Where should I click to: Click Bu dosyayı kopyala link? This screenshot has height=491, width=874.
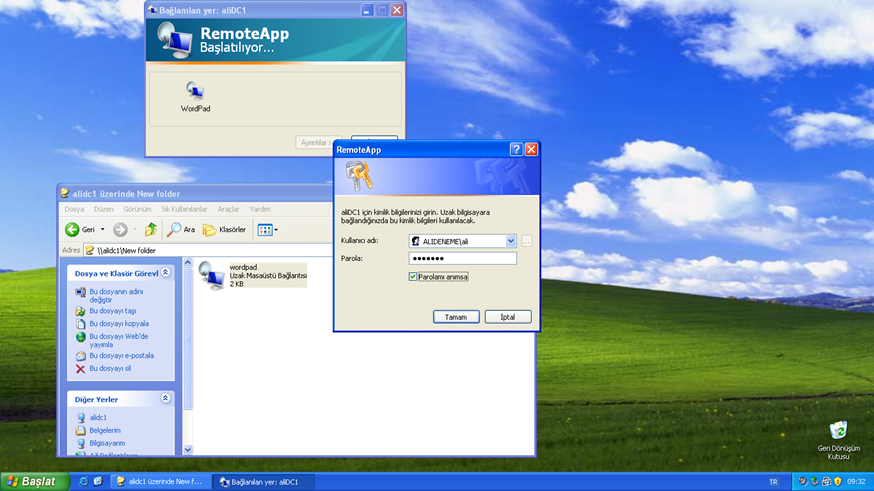pos(119,323)
